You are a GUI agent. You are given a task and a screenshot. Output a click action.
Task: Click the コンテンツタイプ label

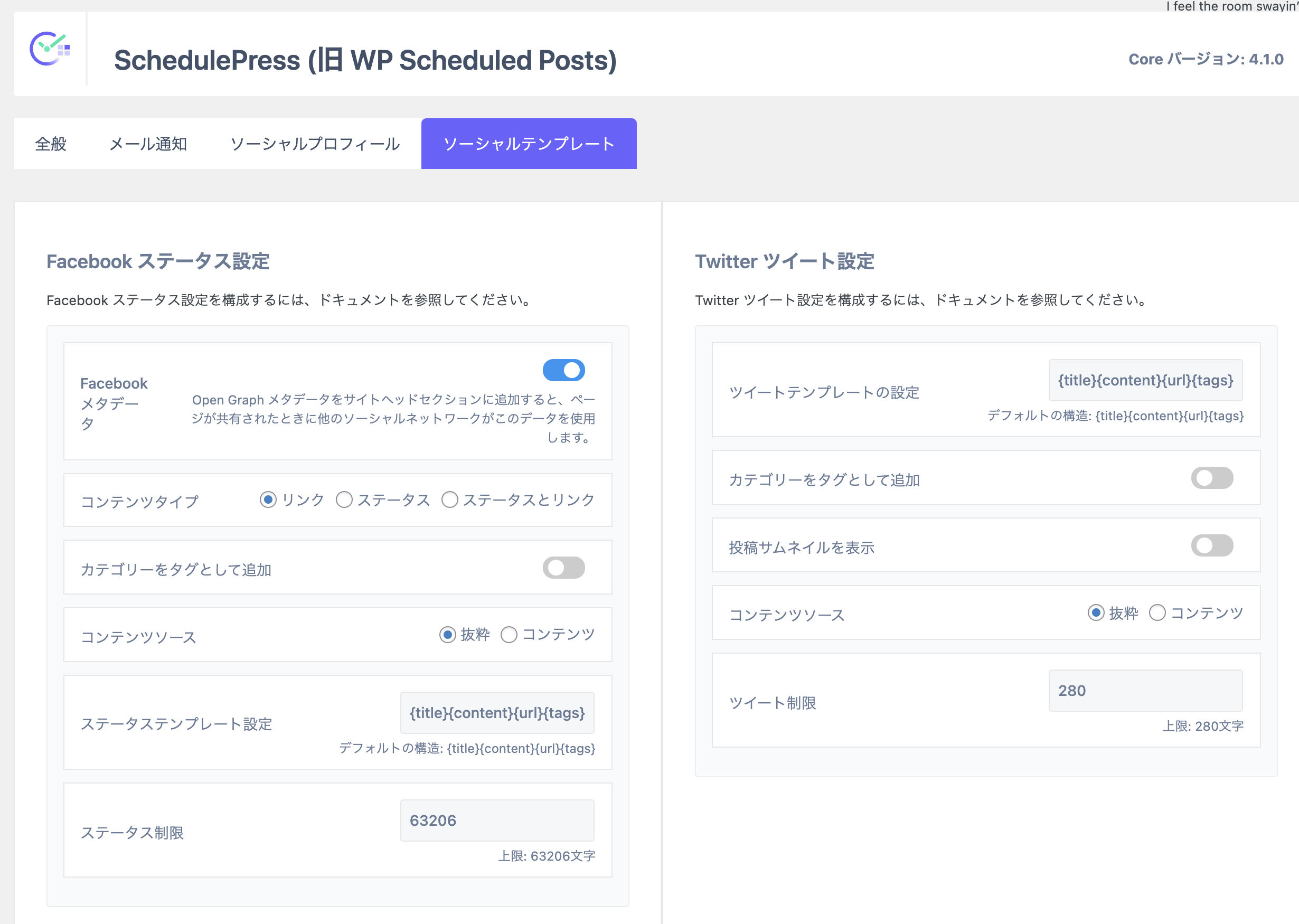point(139,502)
